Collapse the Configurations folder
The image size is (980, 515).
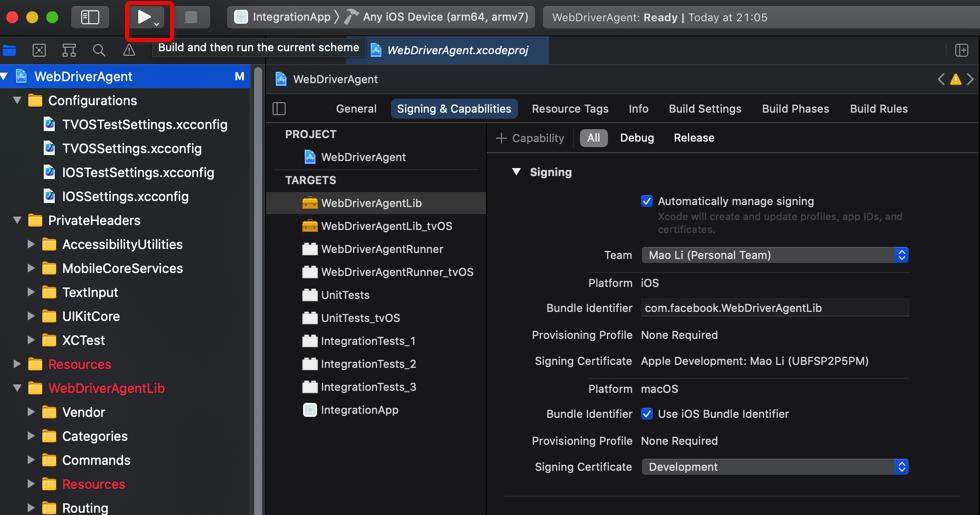coord(18,101)
